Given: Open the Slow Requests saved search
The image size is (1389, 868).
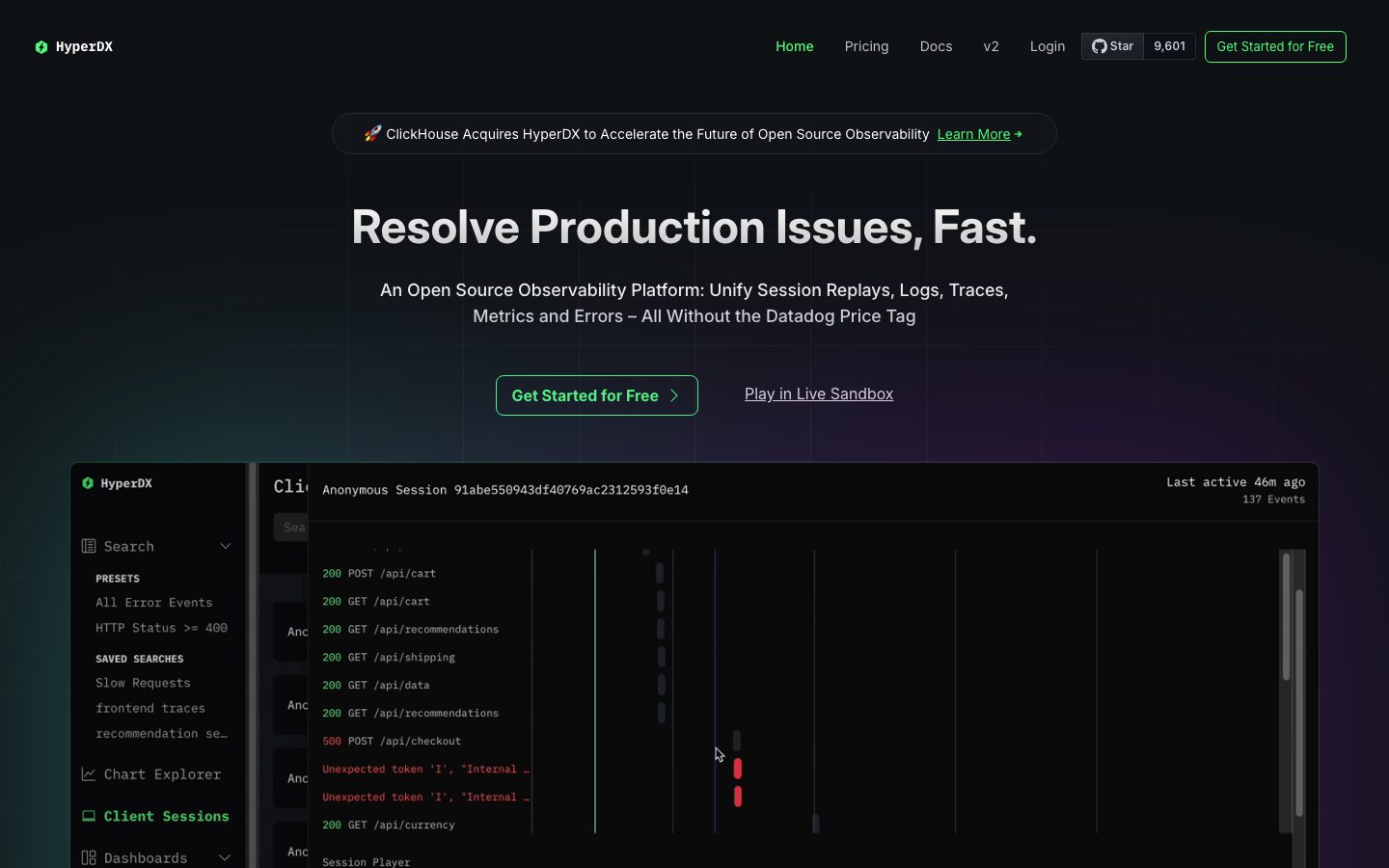Looking at the screenshot, I should click(143, 683).
